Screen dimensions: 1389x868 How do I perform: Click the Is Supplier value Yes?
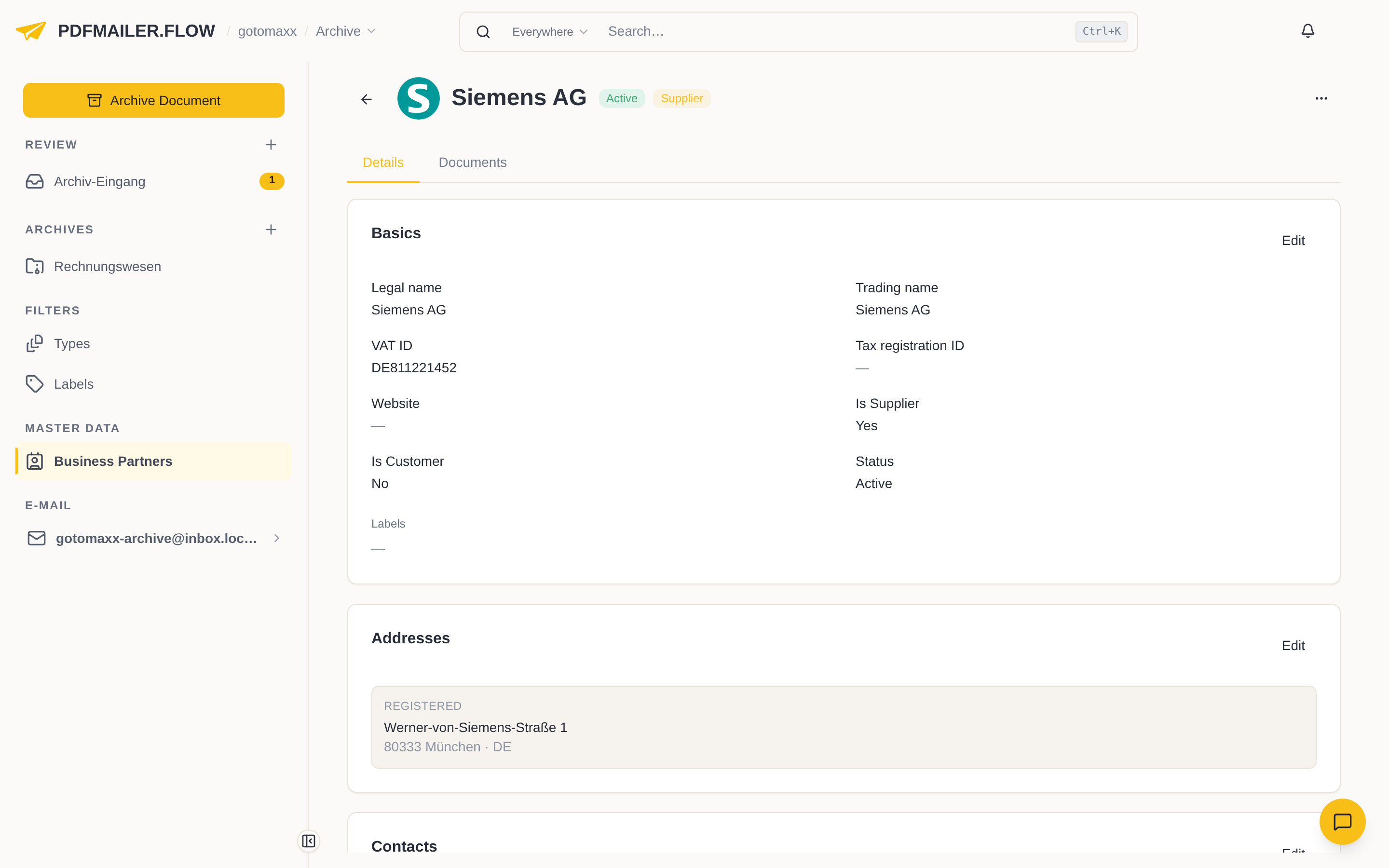[x=866, y=426]
